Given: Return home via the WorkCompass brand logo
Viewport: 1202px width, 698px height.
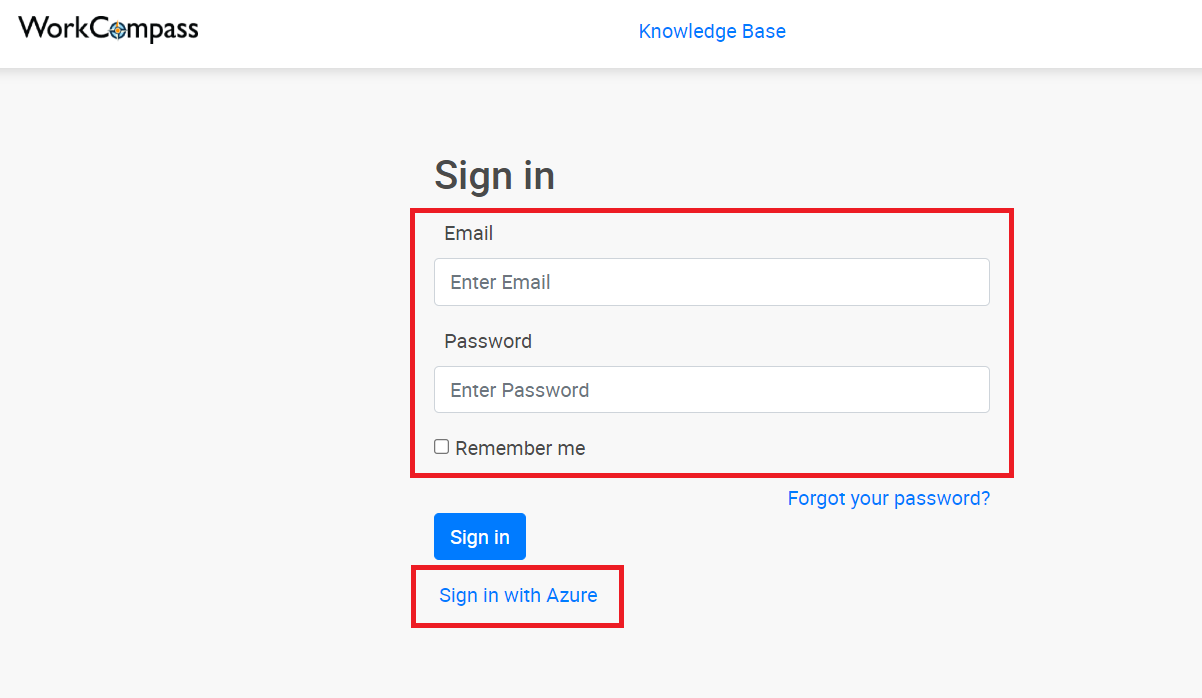Looking at the screenshot, I should [108, 28].
